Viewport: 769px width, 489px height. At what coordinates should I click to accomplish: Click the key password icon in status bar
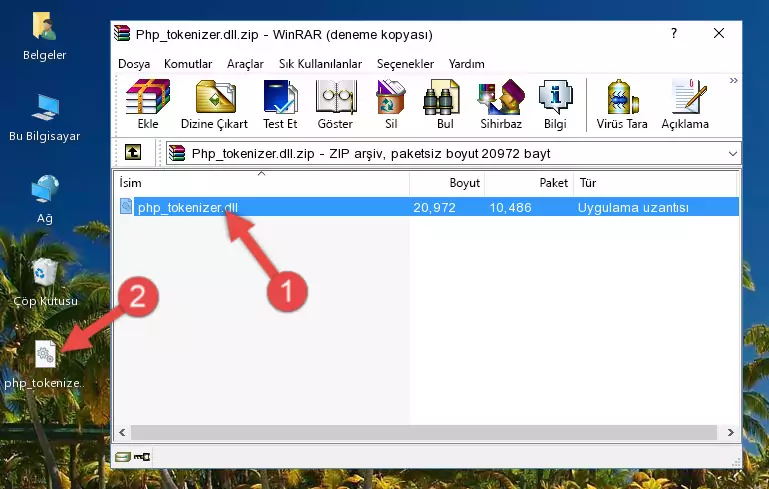point(142,457)
